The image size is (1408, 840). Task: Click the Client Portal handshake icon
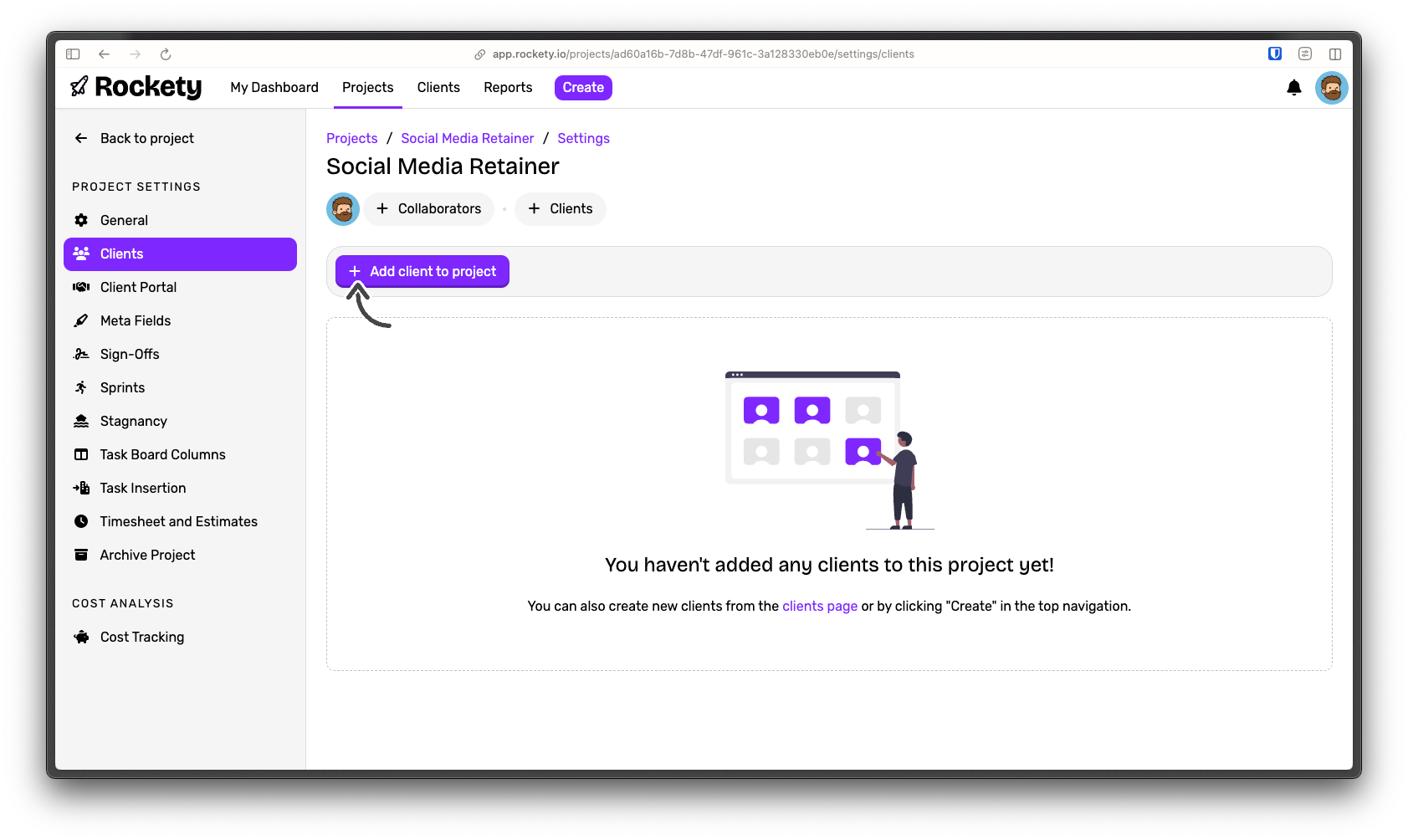[x=81, y=287]
